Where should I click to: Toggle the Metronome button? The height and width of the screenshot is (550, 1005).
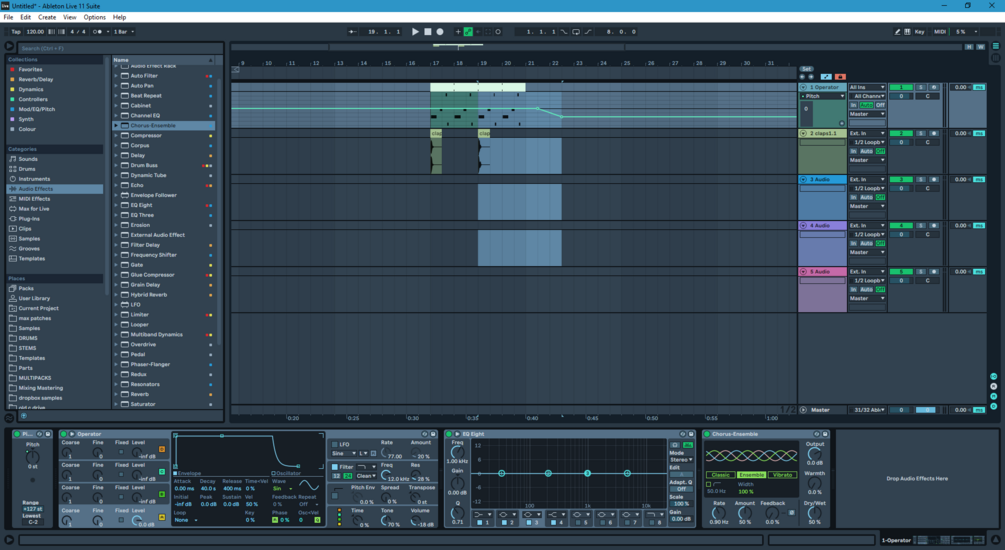[97, 31]
